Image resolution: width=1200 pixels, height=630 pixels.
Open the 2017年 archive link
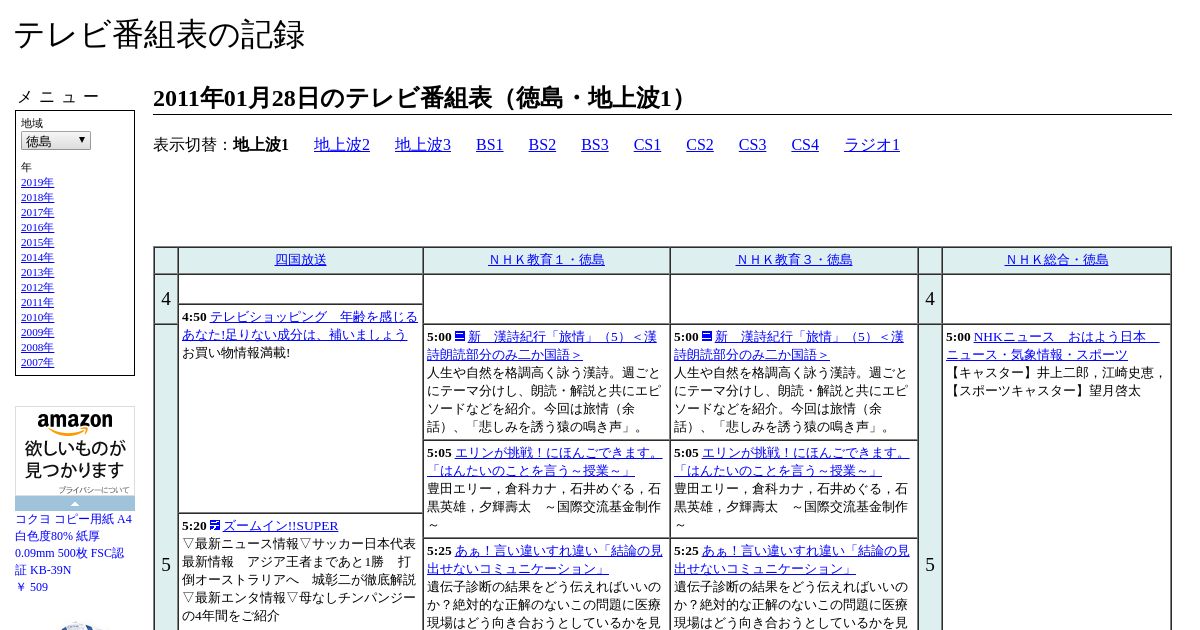(37, 213)
